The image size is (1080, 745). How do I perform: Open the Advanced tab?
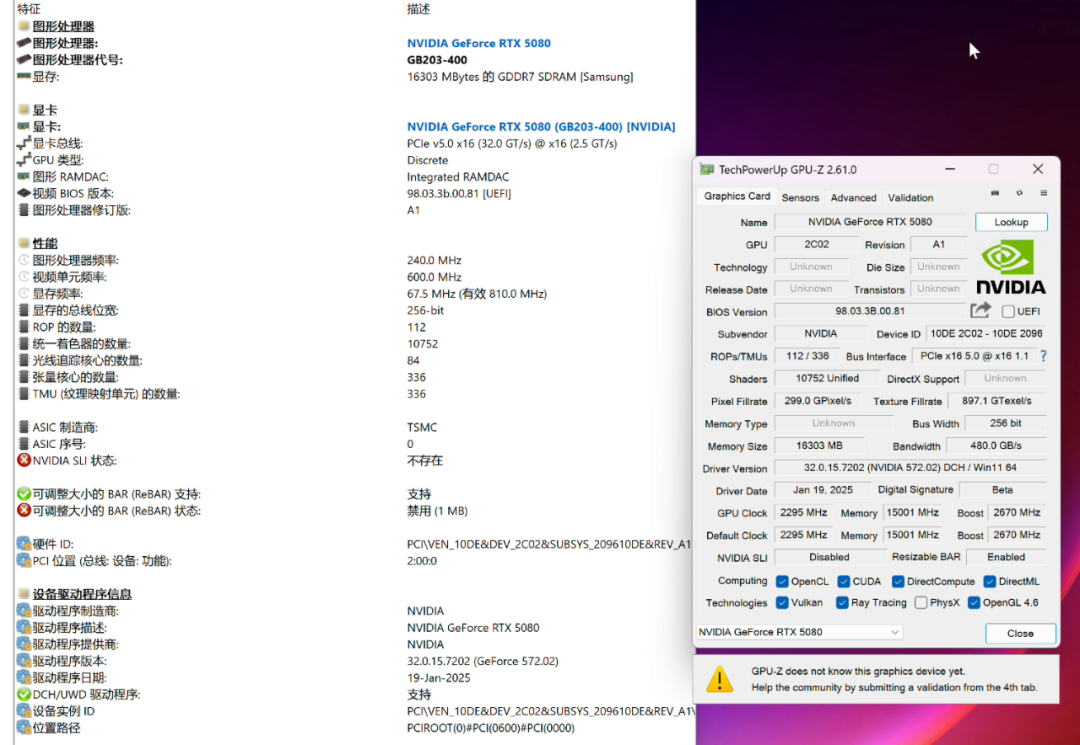(x=853, y=198)
